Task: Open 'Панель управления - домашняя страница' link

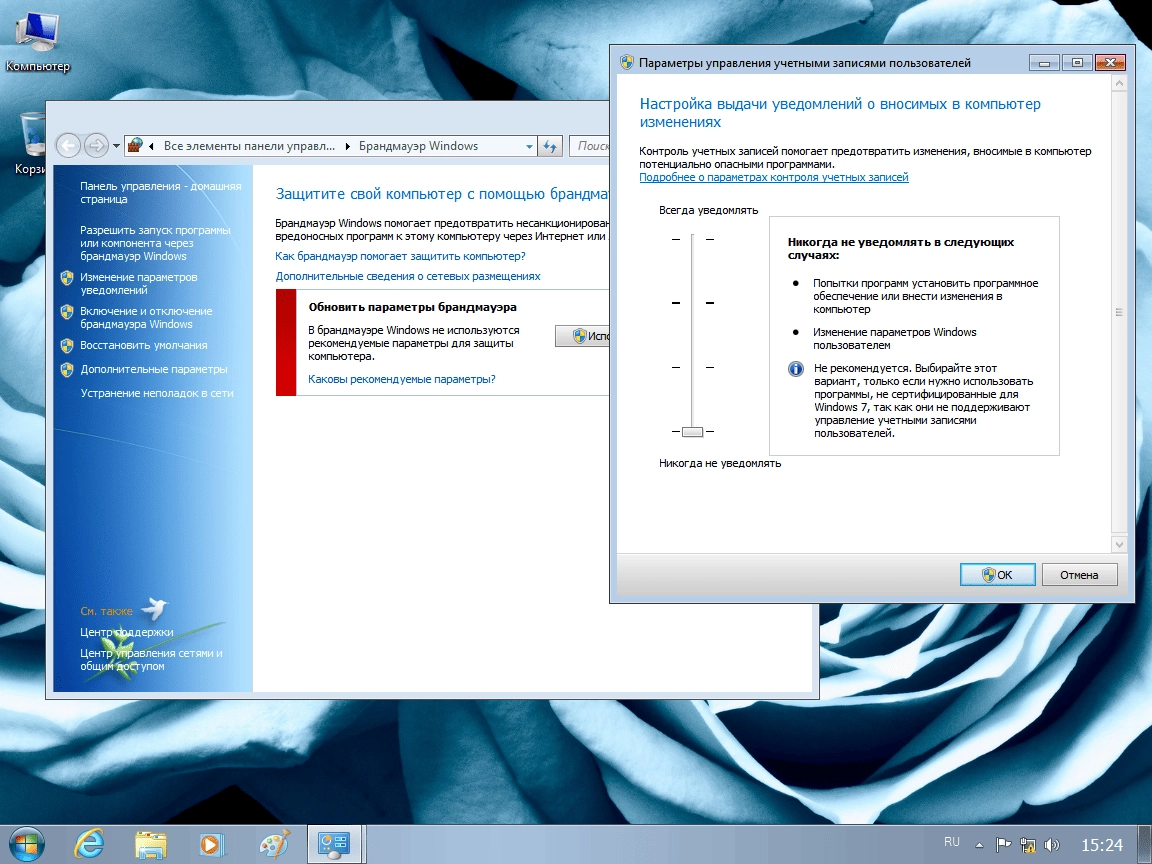Action: [x=160, y=192]
